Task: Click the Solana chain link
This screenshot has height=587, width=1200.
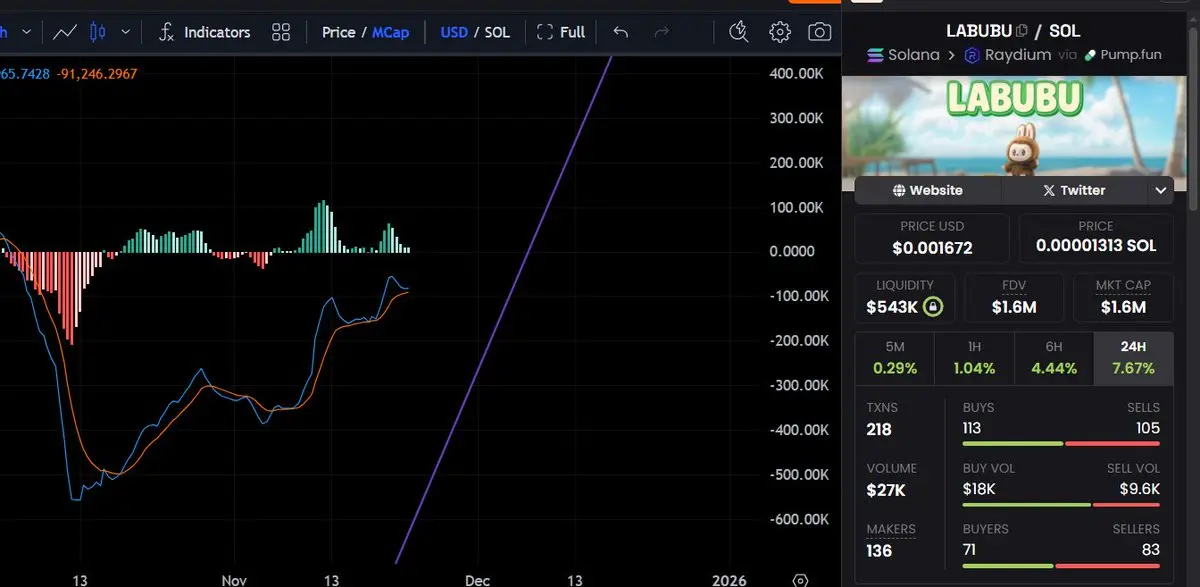Action: 903,55
